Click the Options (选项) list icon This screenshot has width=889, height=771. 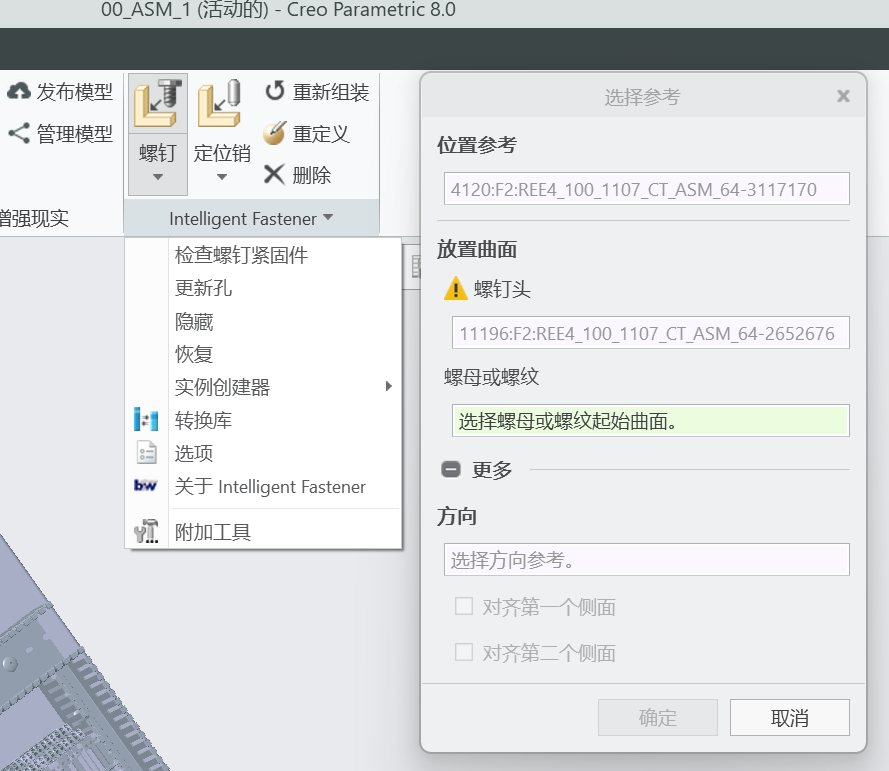coord(146,453)
